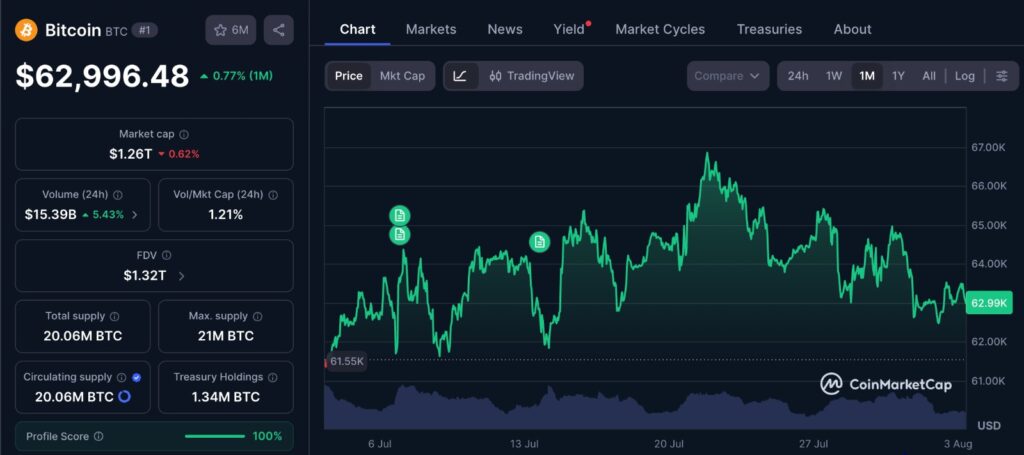Open the Market Cycles tab
Image resolution: width=1024 pixels, height=455 pixels.
point(660,29)
